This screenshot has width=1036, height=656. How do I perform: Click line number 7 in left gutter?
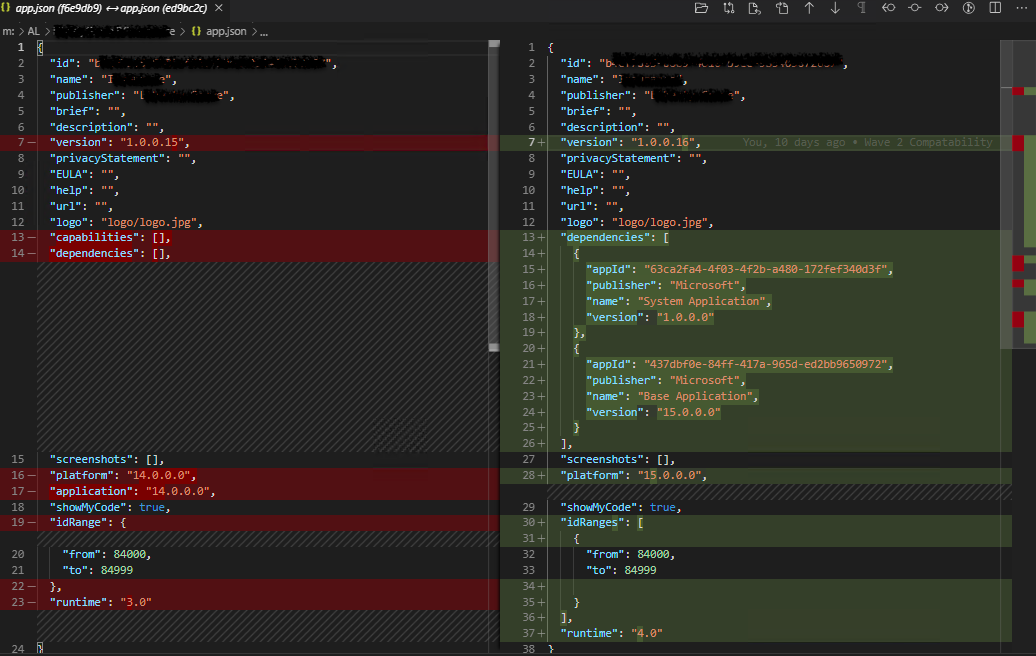pos(21,142)
